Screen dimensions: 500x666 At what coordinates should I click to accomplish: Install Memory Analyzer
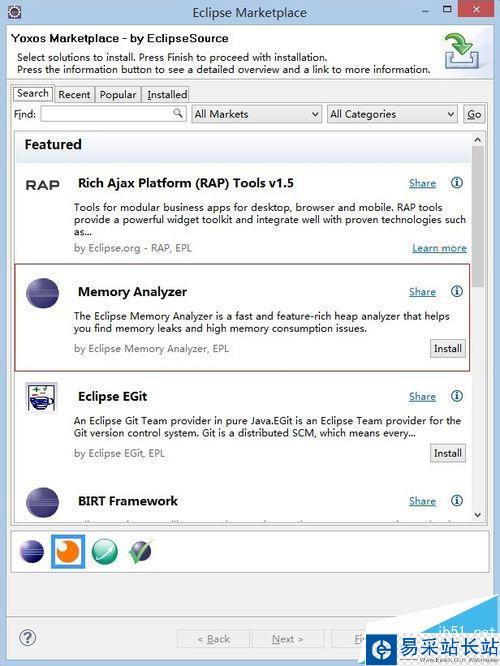448,348
